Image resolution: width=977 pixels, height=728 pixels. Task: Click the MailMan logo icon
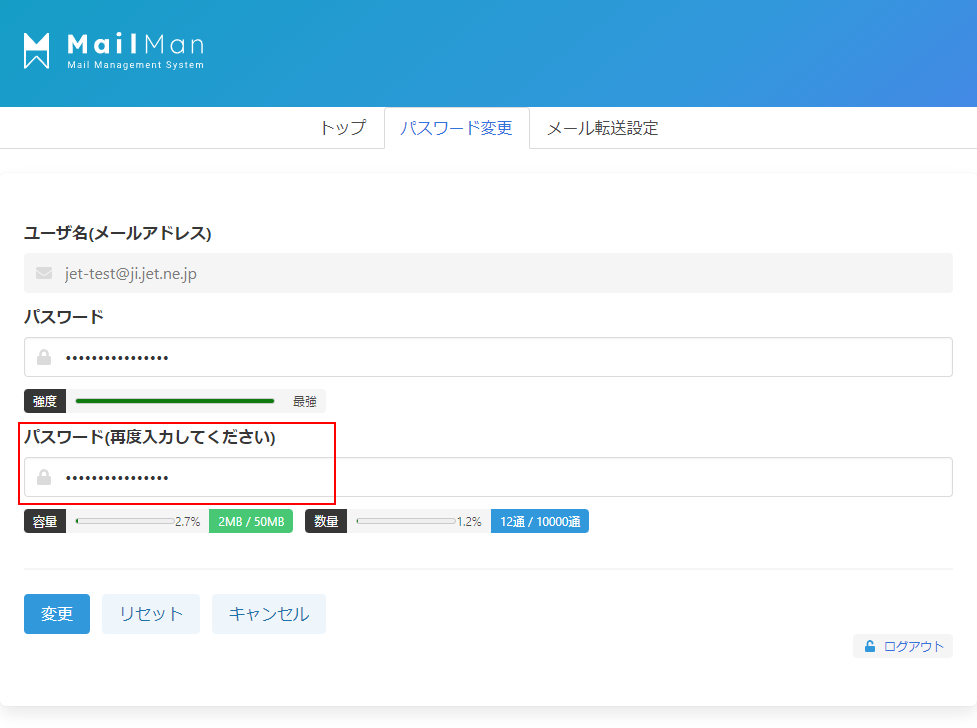37,51
